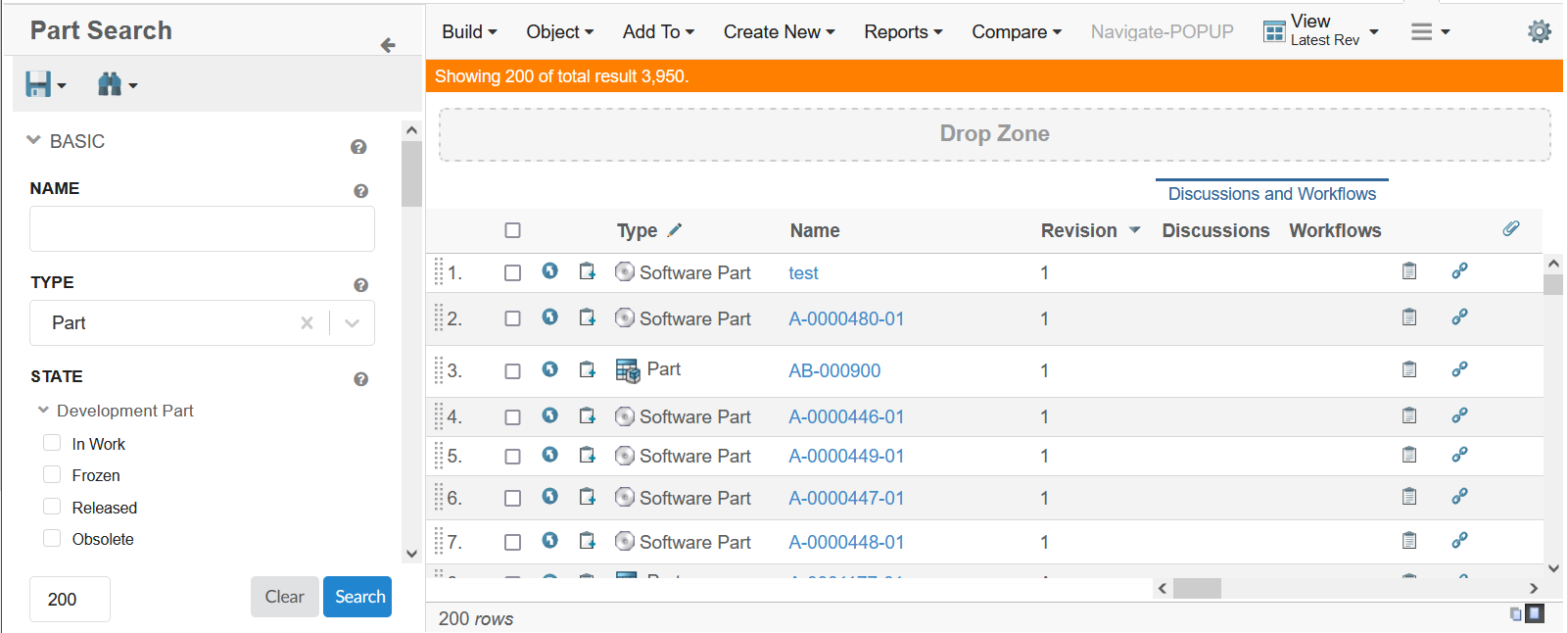The width and height of the screenshot is (1568, 633).
Task: Click the save search floppy disk icon
Action: (x=39, y=85)
